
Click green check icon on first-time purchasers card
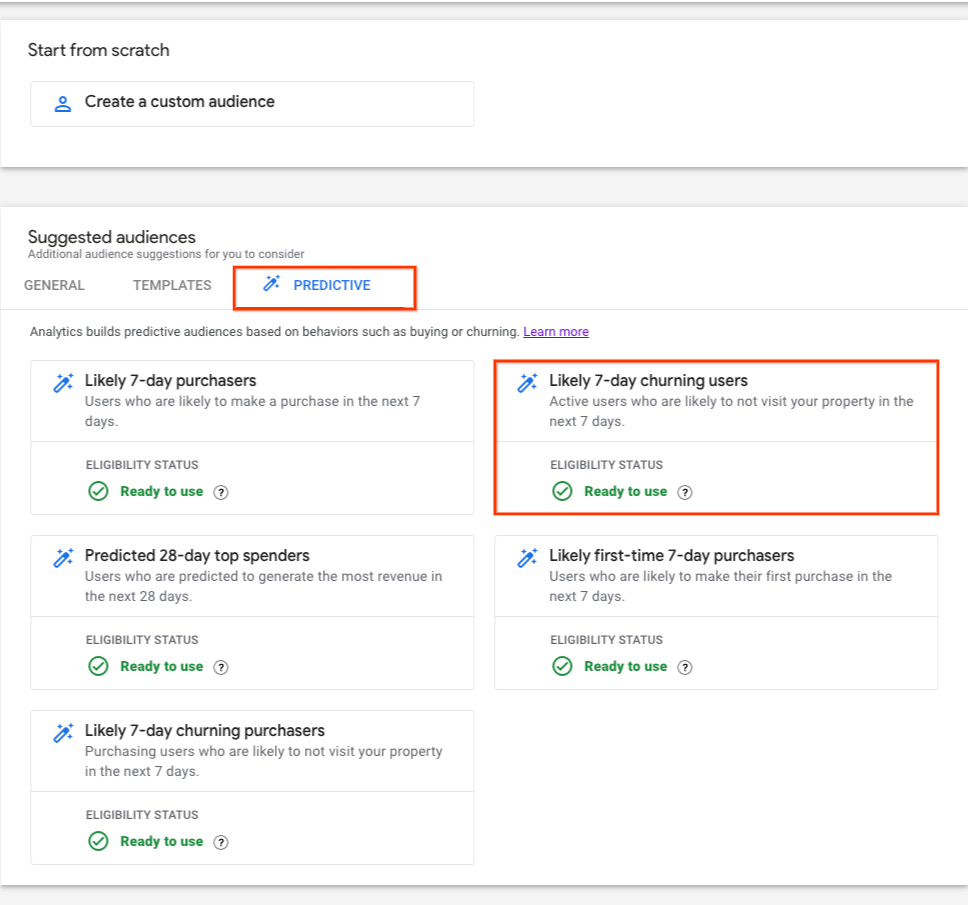coord(562,666)
